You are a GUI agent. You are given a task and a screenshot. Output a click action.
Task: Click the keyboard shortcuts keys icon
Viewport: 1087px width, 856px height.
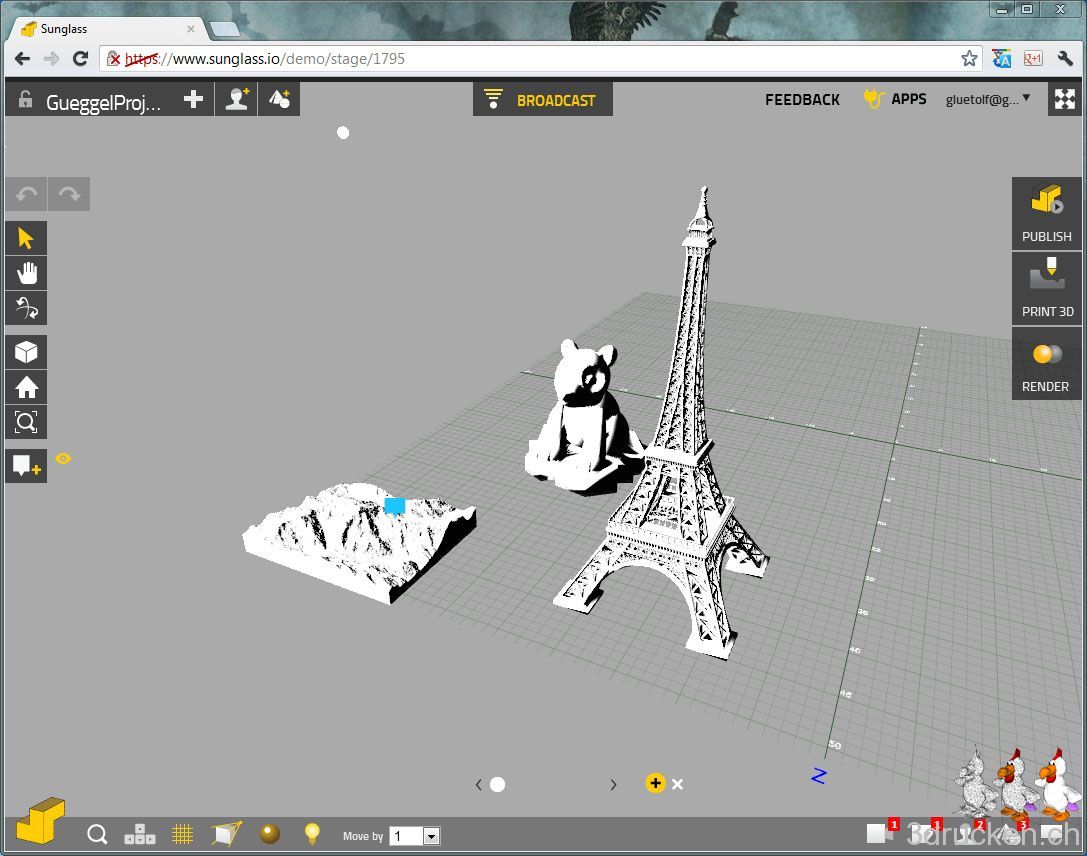139,835
